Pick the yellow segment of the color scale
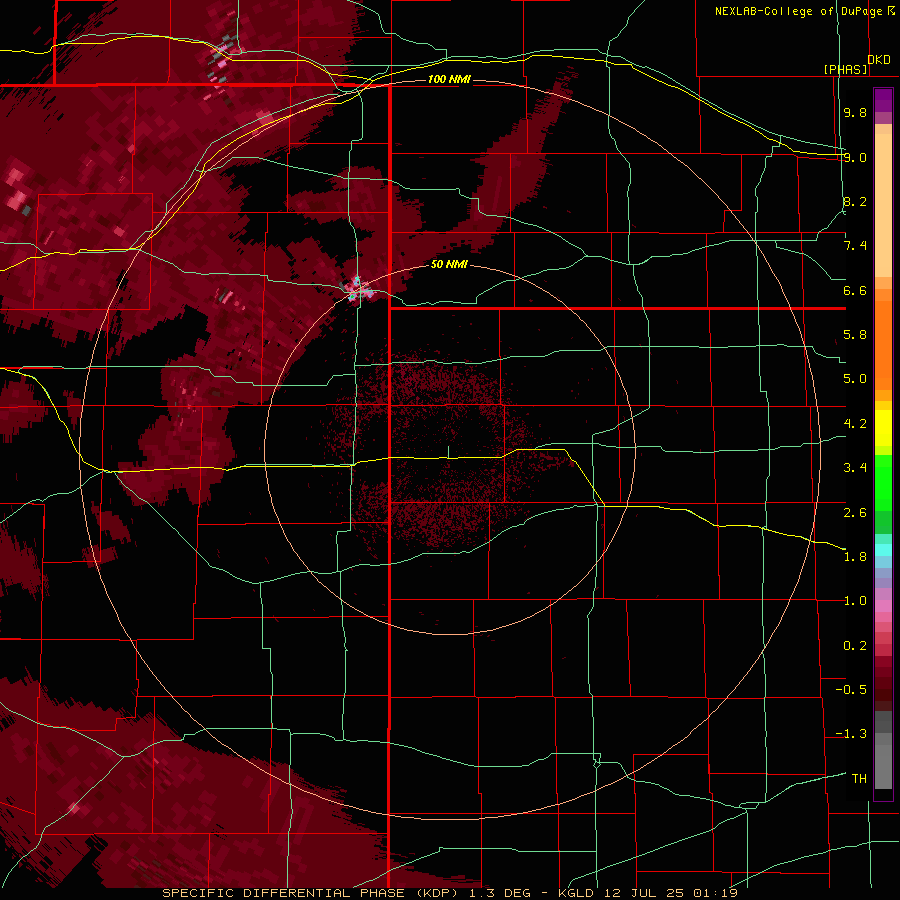The width and height of the screenshot is (900, 900). click(x=883, y=428)
